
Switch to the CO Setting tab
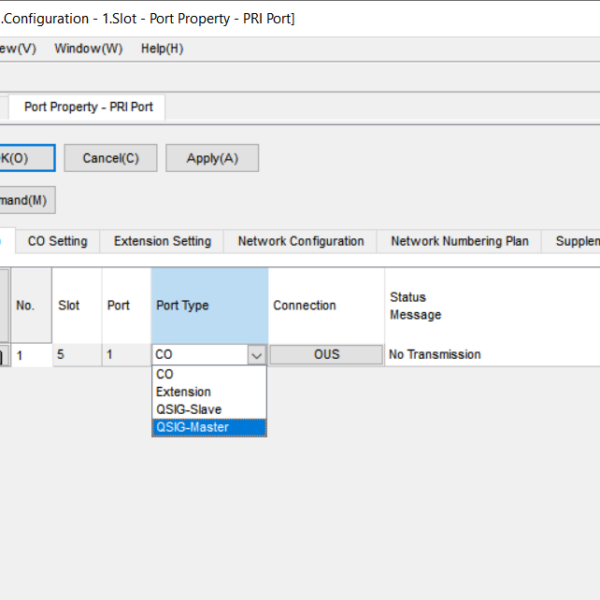(x=57, y=241)
